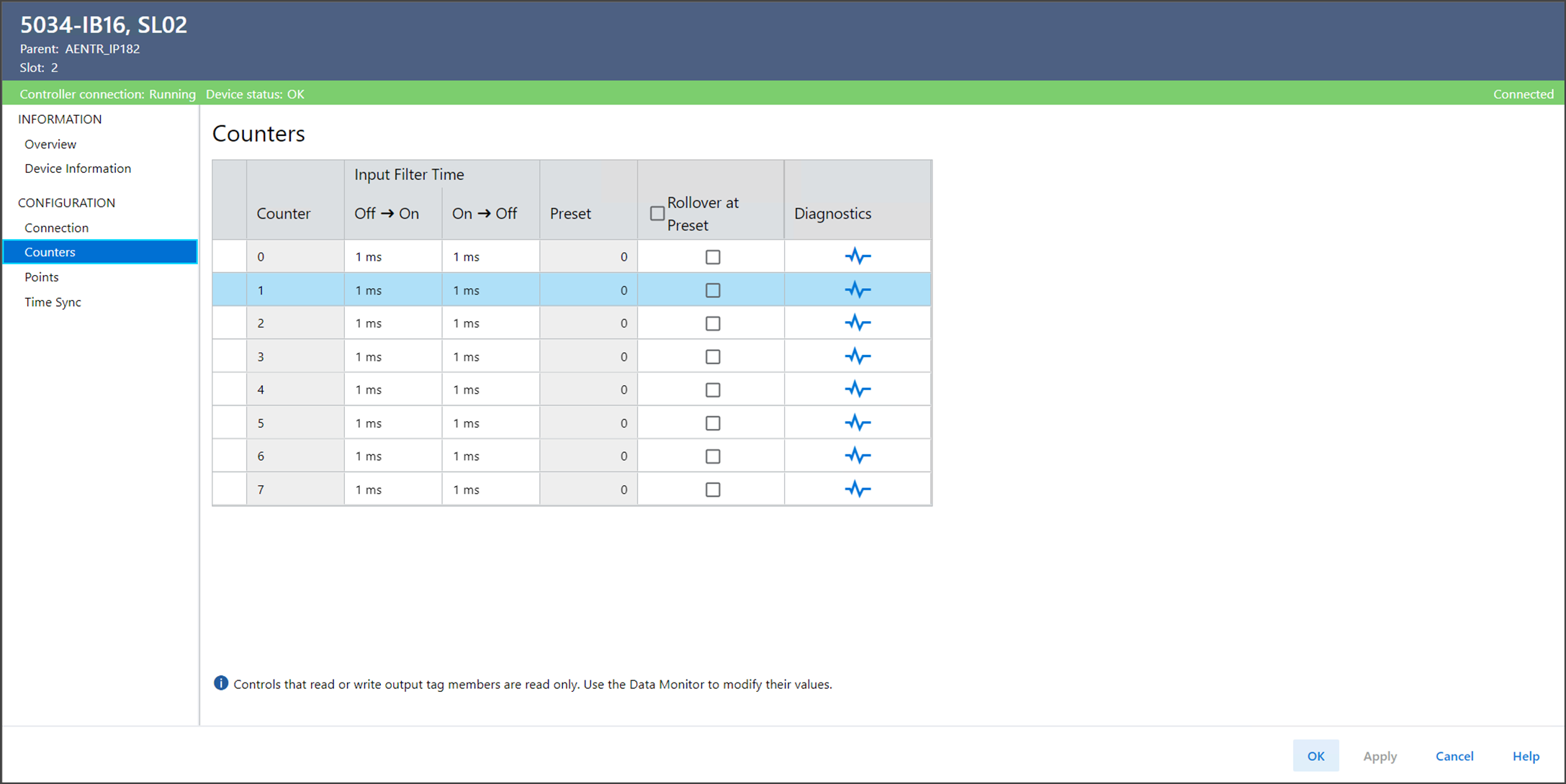Enable rollover at preset for counter 3
1566x784 pixels.
click(x=712, y=357)
